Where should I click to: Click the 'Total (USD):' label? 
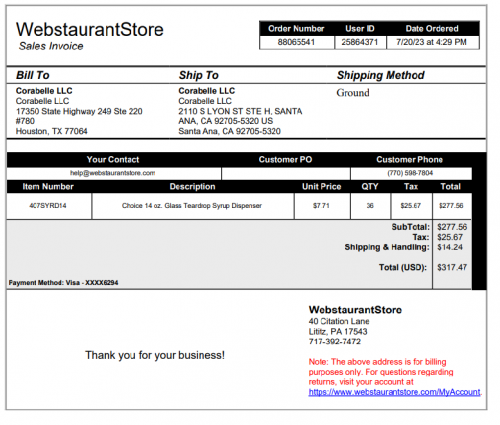[x=403, y=267]
